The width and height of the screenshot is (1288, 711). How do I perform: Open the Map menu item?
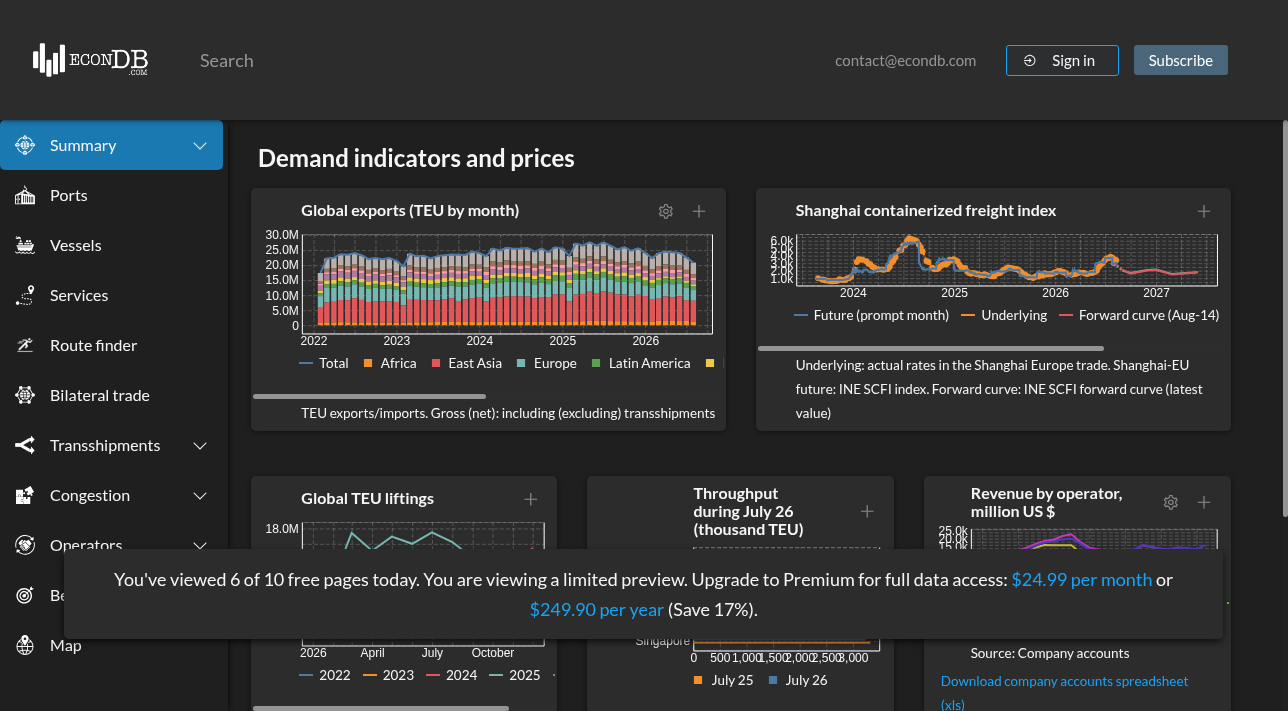(111, 645)
